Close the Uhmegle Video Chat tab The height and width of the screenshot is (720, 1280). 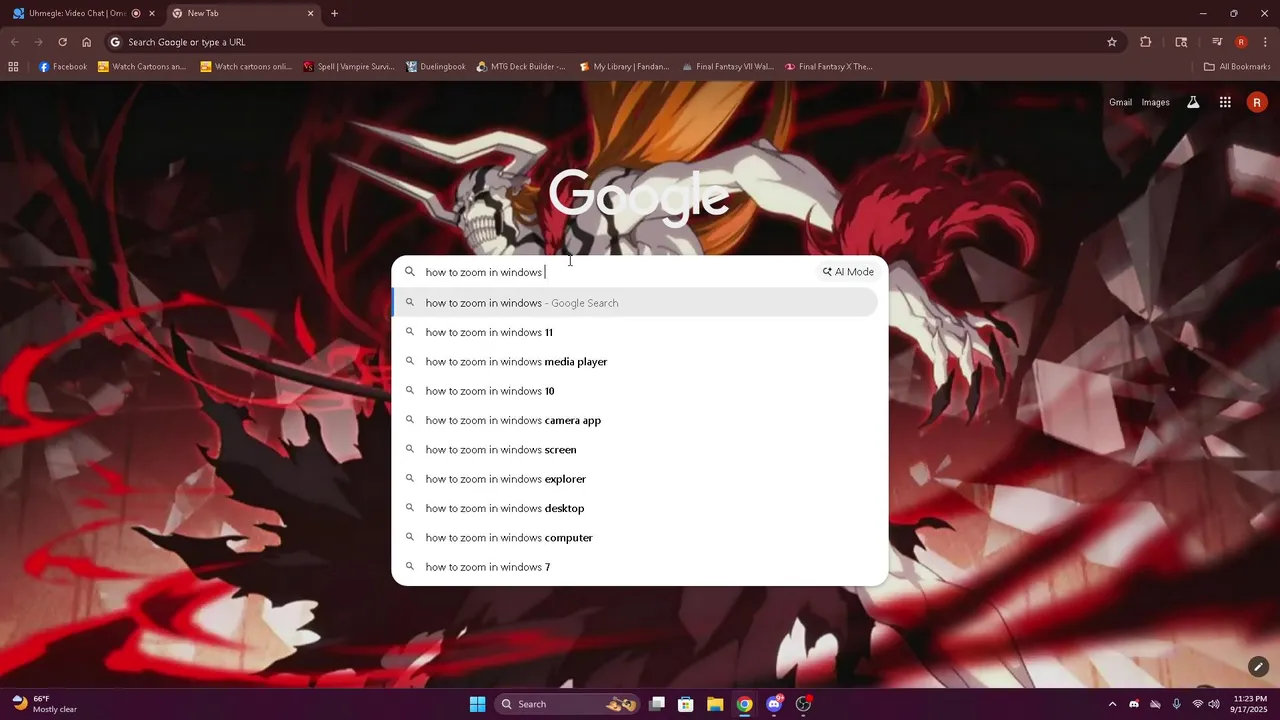click(x=152, y=13)
